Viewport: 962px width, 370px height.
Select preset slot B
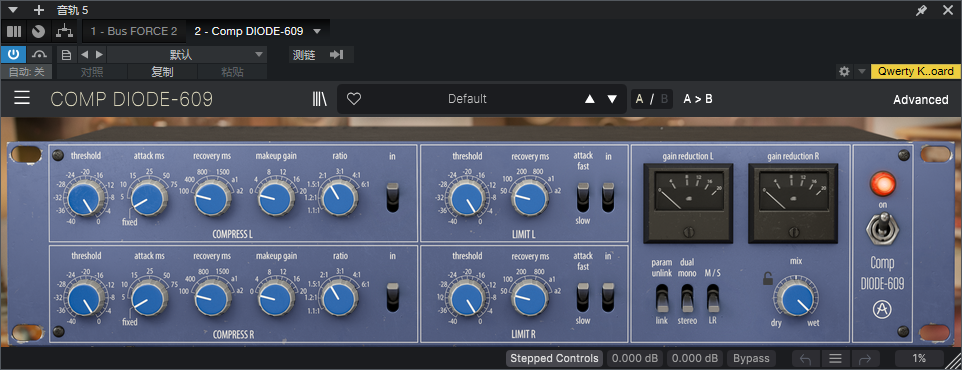[664, 99]
